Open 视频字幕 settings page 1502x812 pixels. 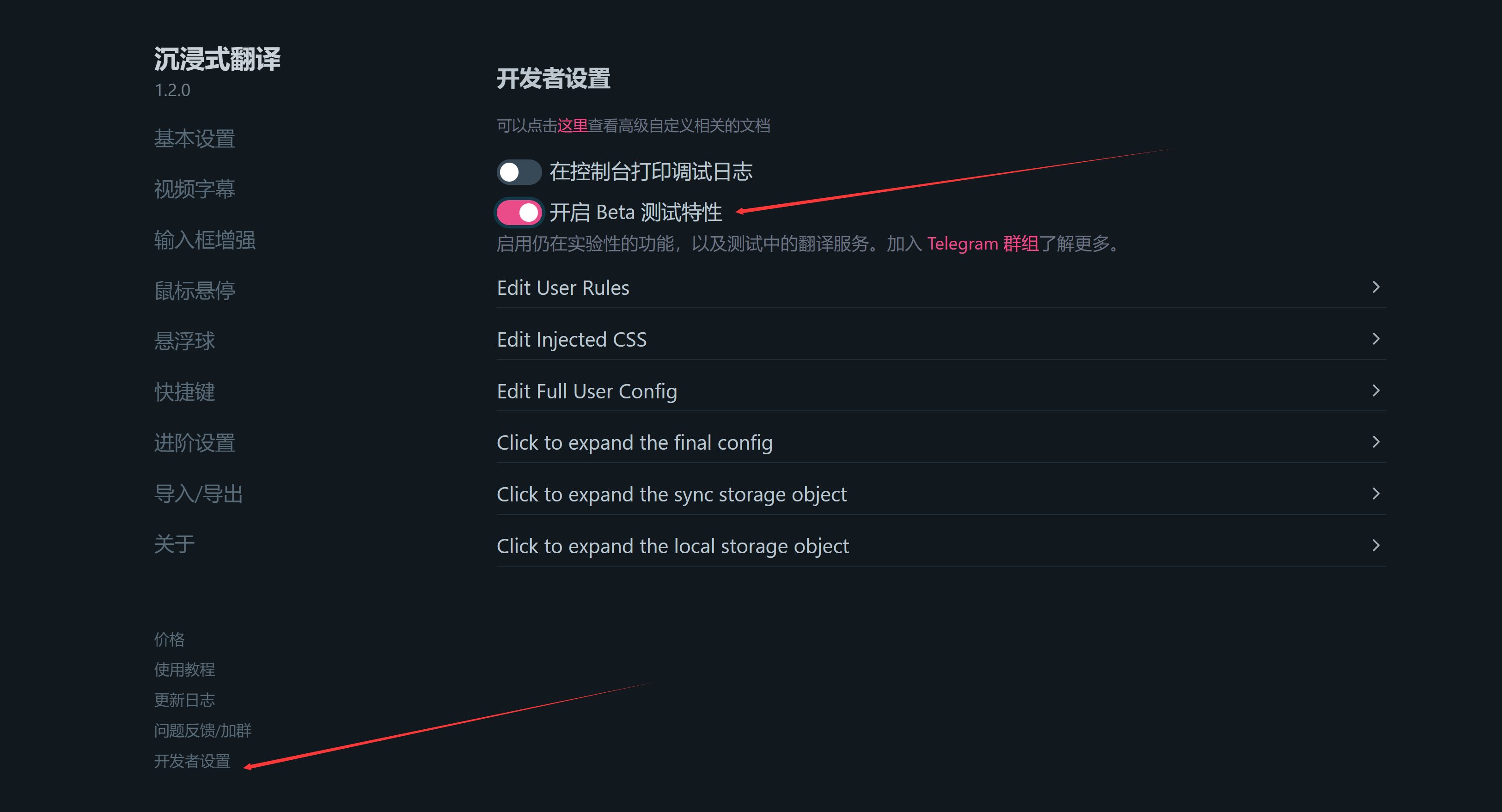pyautogui.click(x=195, y=189)
